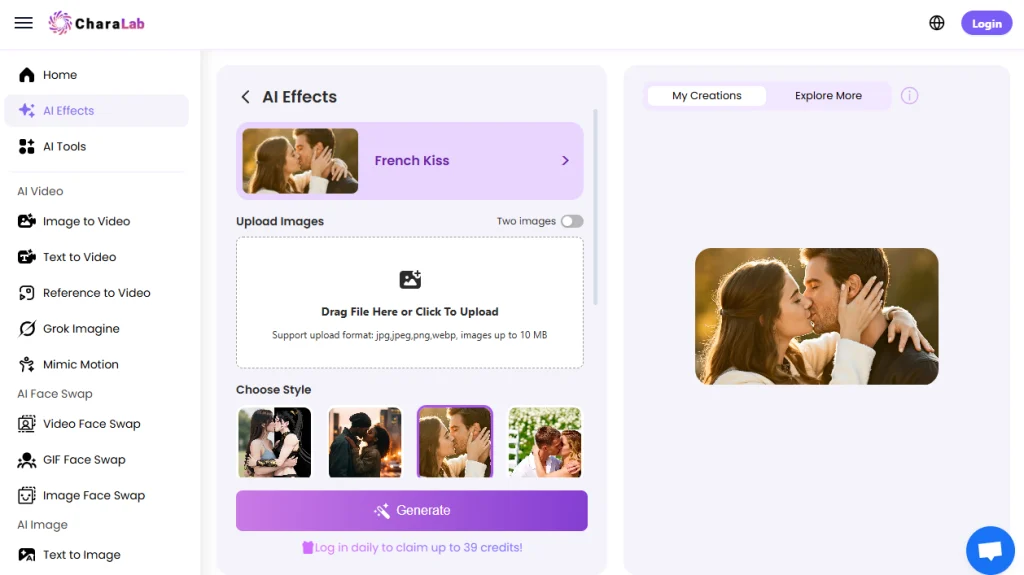The width and height of the screenshot is (1024, 575).
Task: Click the Image Face Swap icon
Action: click(27, 495)
